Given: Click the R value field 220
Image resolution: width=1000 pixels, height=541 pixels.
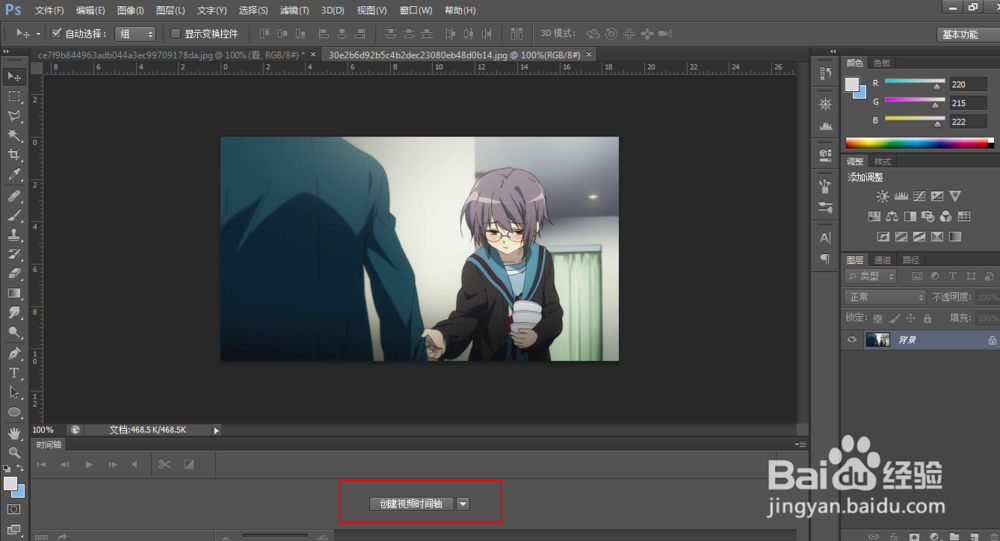Looking at the screenshot, I should 967,84.
